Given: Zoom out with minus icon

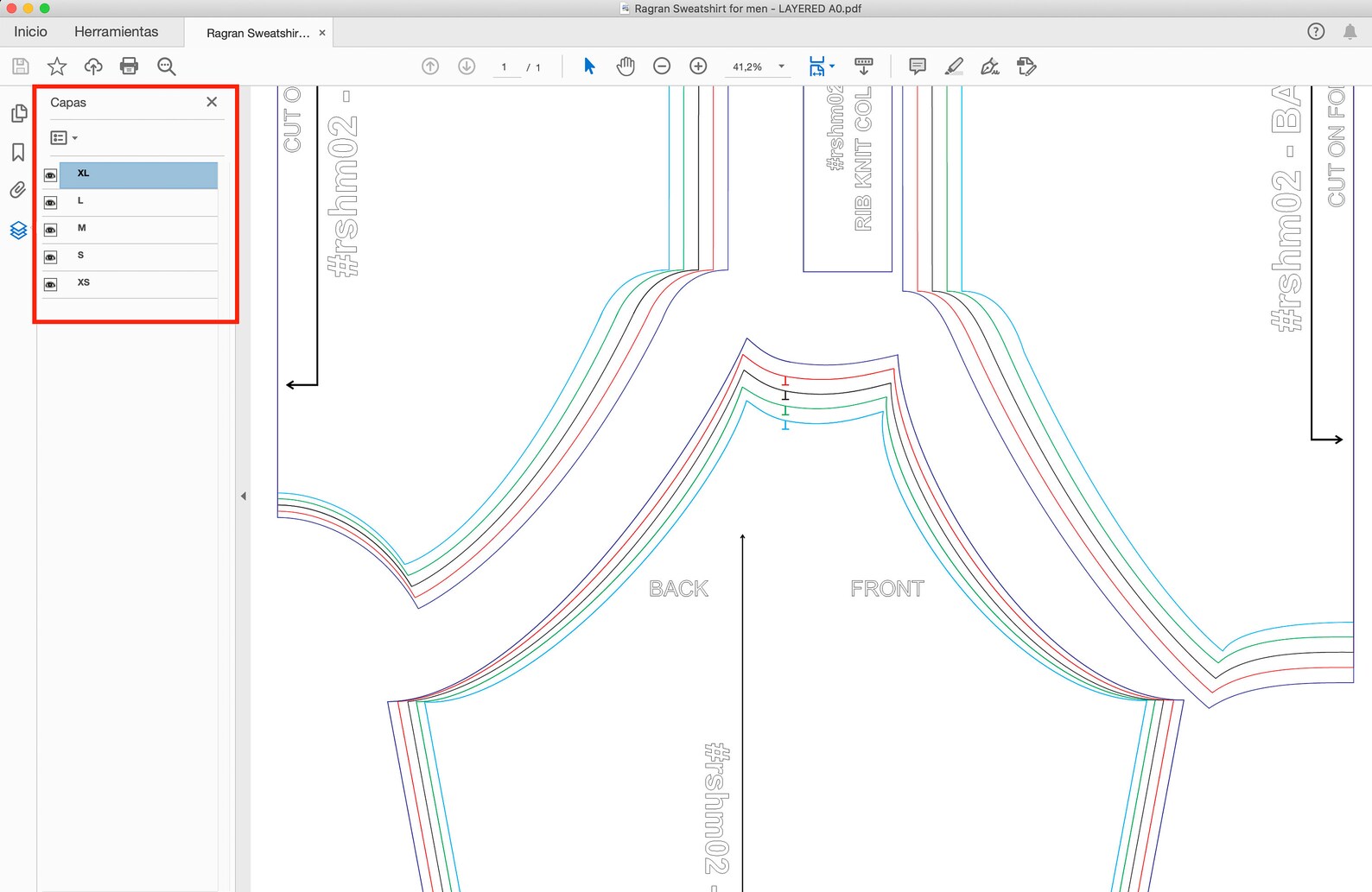Looking at the screenshot, I should tap(662, 66).
